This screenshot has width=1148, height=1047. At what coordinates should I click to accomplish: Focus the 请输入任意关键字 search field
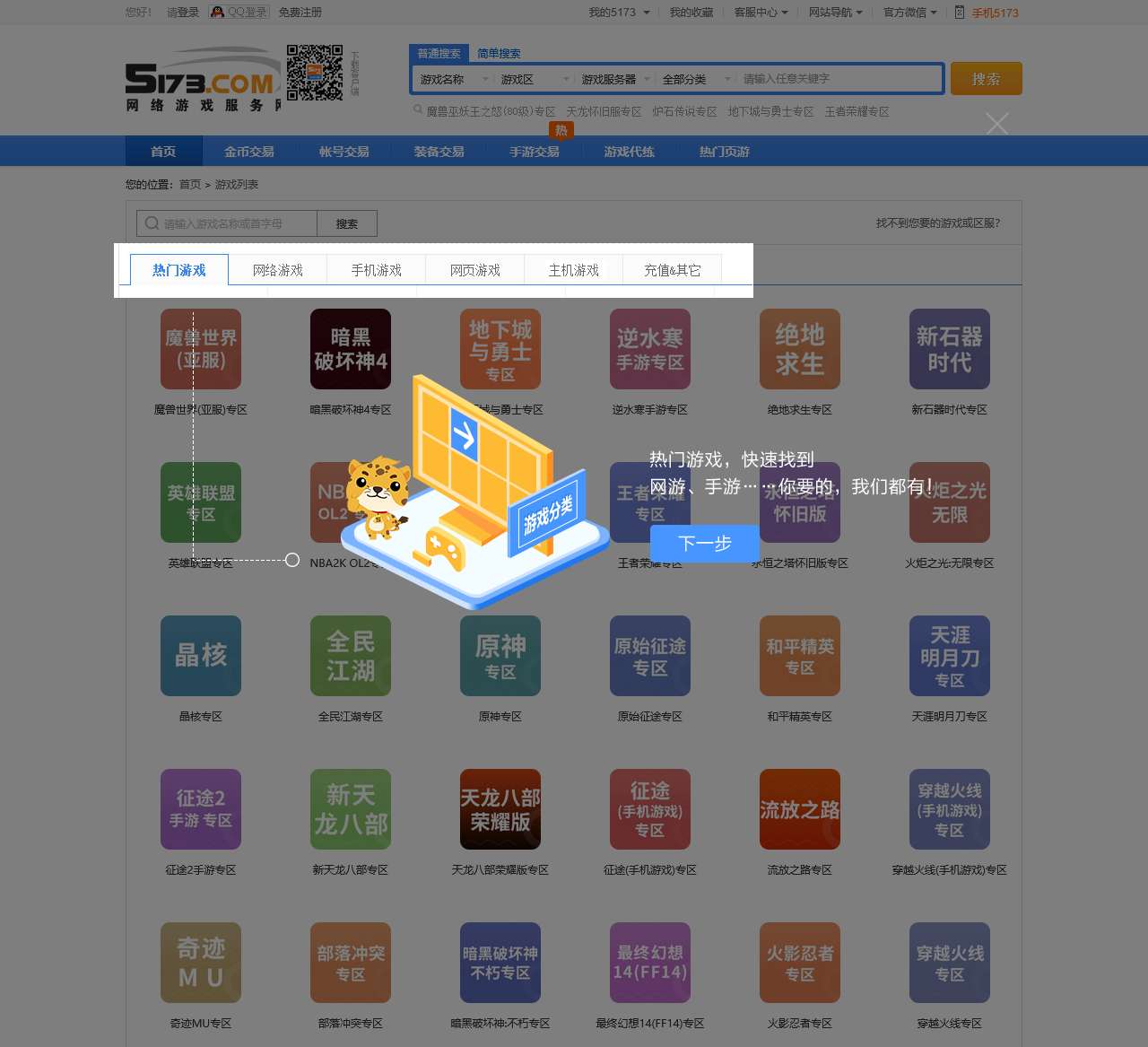[839, 79]
